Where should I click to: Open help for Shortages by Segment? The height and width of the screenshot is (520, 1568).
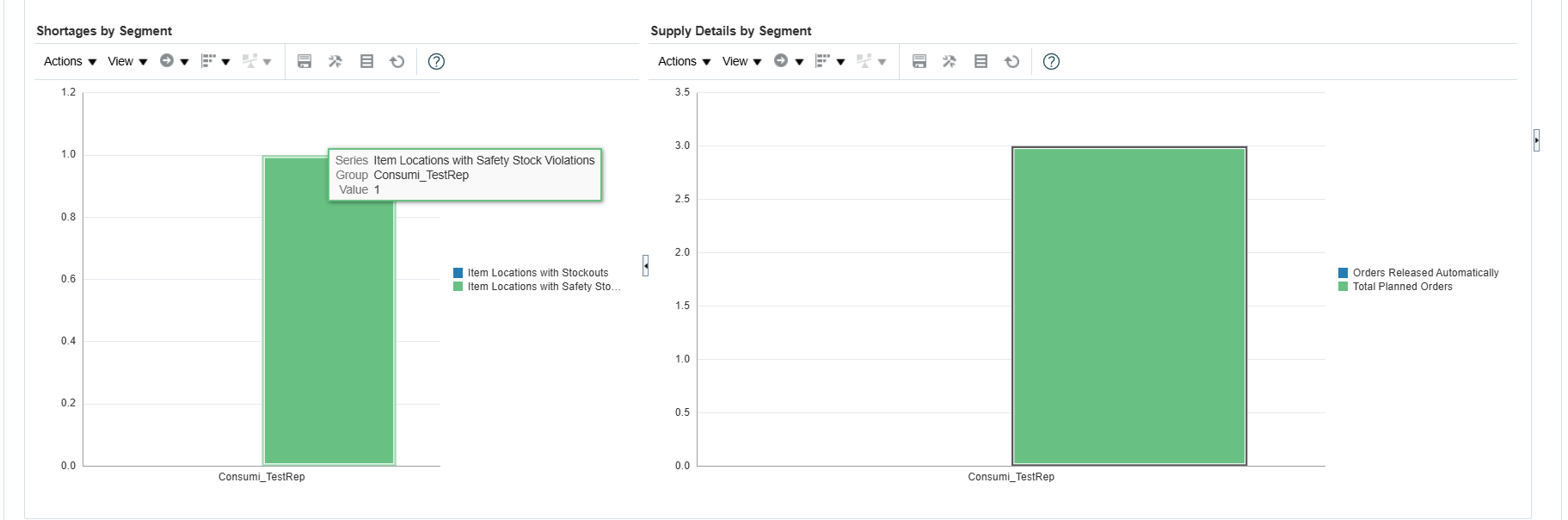(436, 61)
